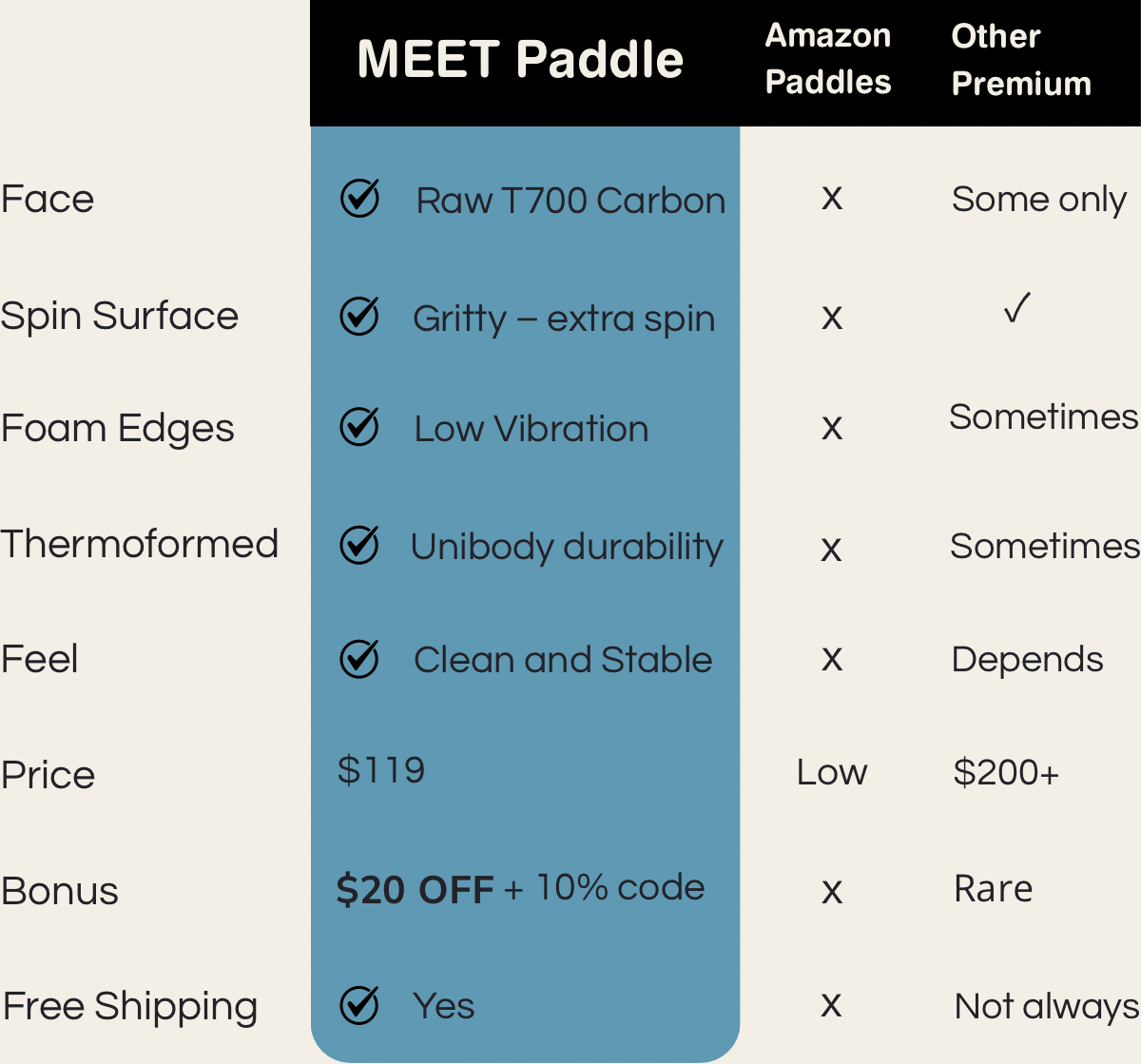Click the Other Premium Spin Surface tick mark
This screenshot has width=1141, height=1064.
[1016, 308]
